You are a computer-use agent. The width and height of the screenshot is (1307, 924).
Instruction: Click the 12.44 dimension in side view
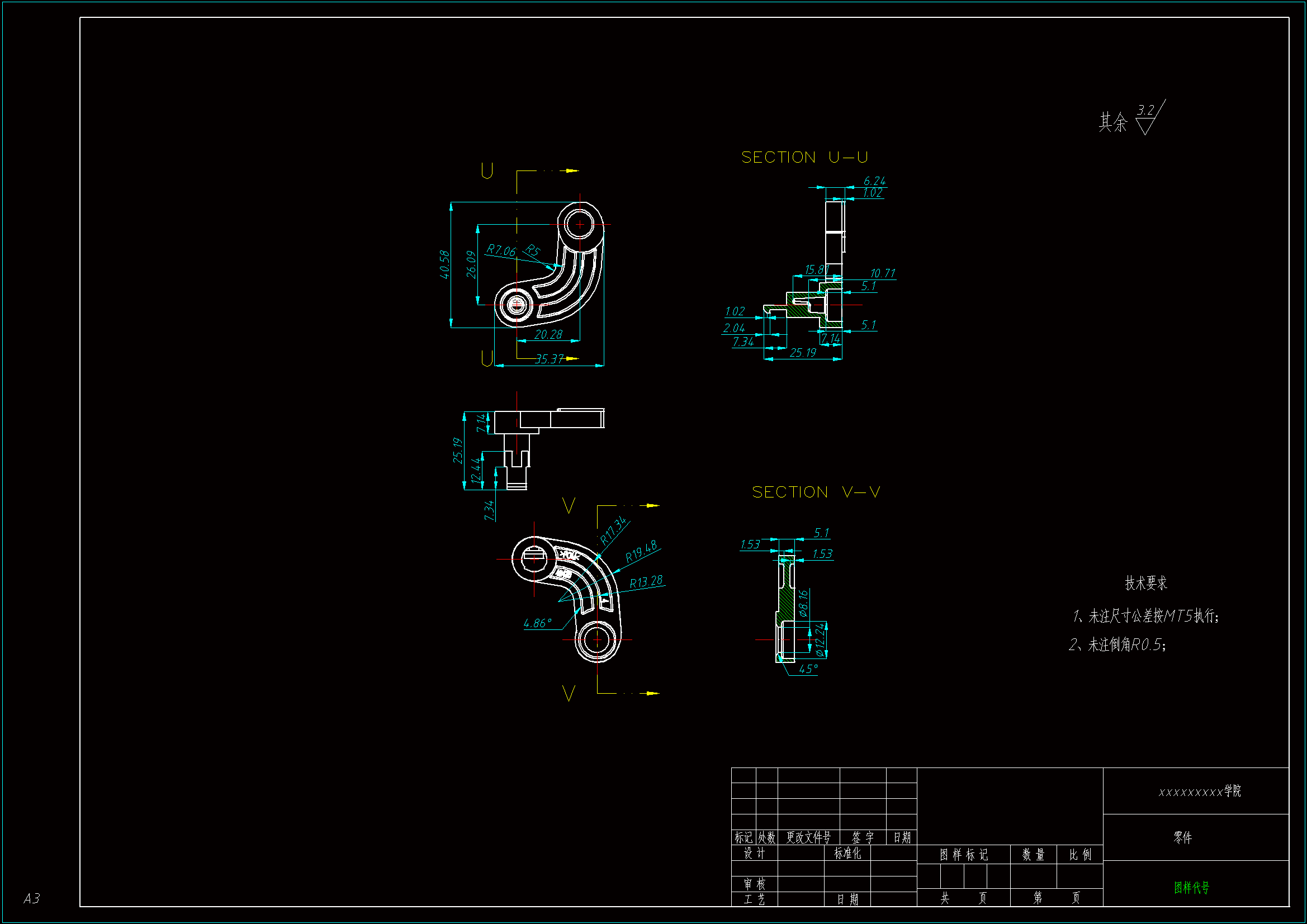coord(476,470)
